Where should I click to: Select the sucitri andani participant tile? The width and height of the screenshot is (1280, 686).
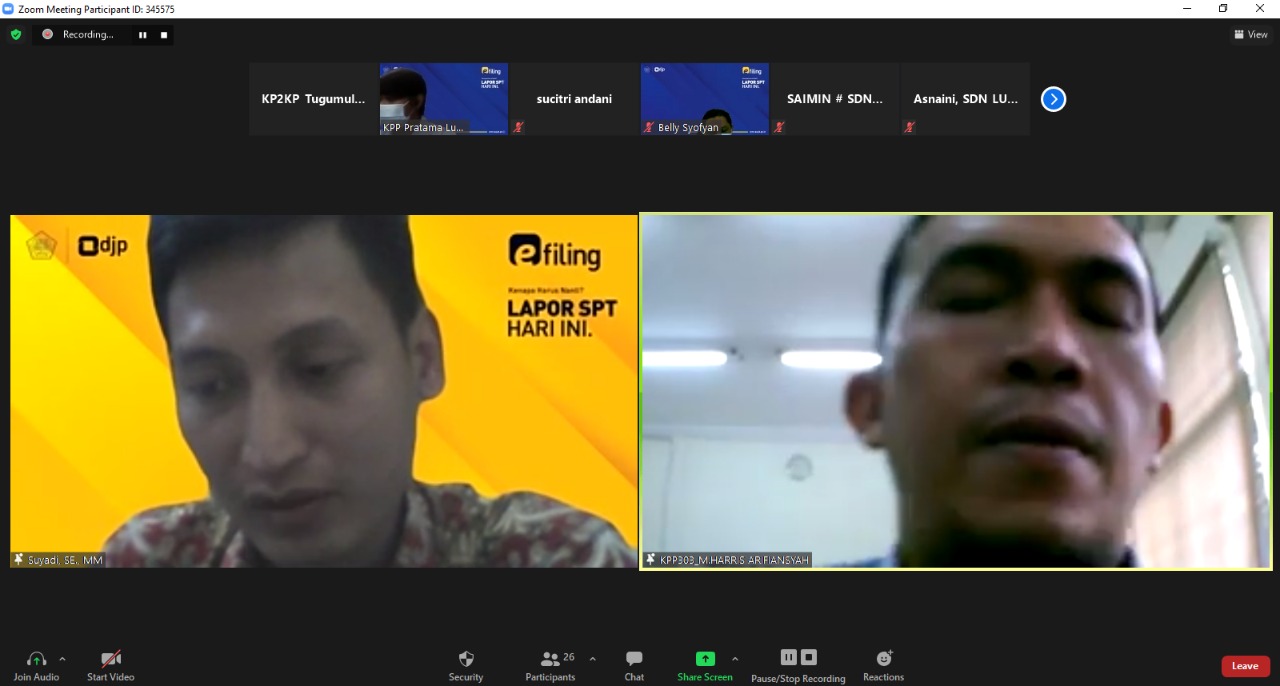(574, 99)
